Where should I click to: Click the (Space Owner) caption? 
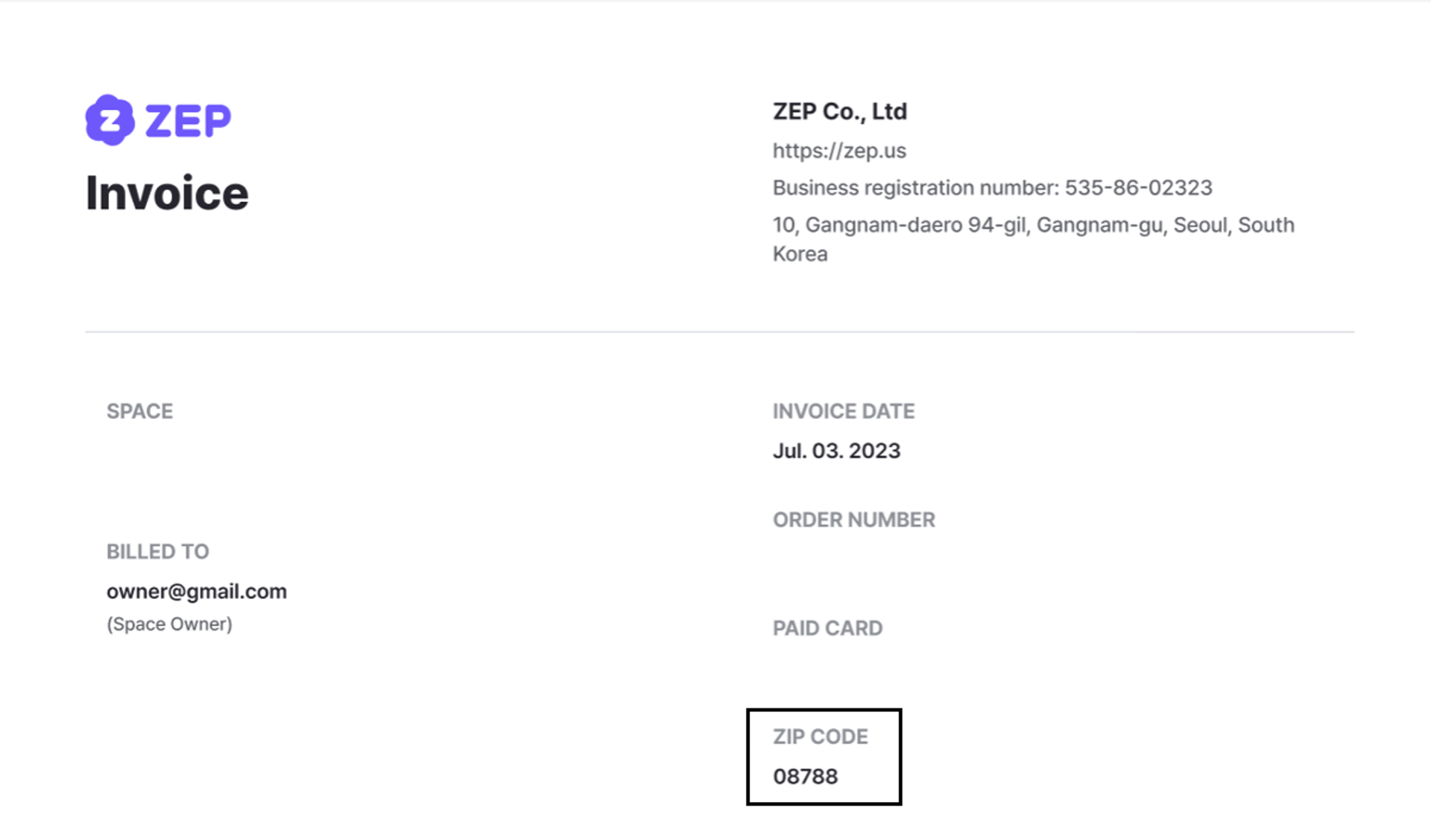pos(169,624)
